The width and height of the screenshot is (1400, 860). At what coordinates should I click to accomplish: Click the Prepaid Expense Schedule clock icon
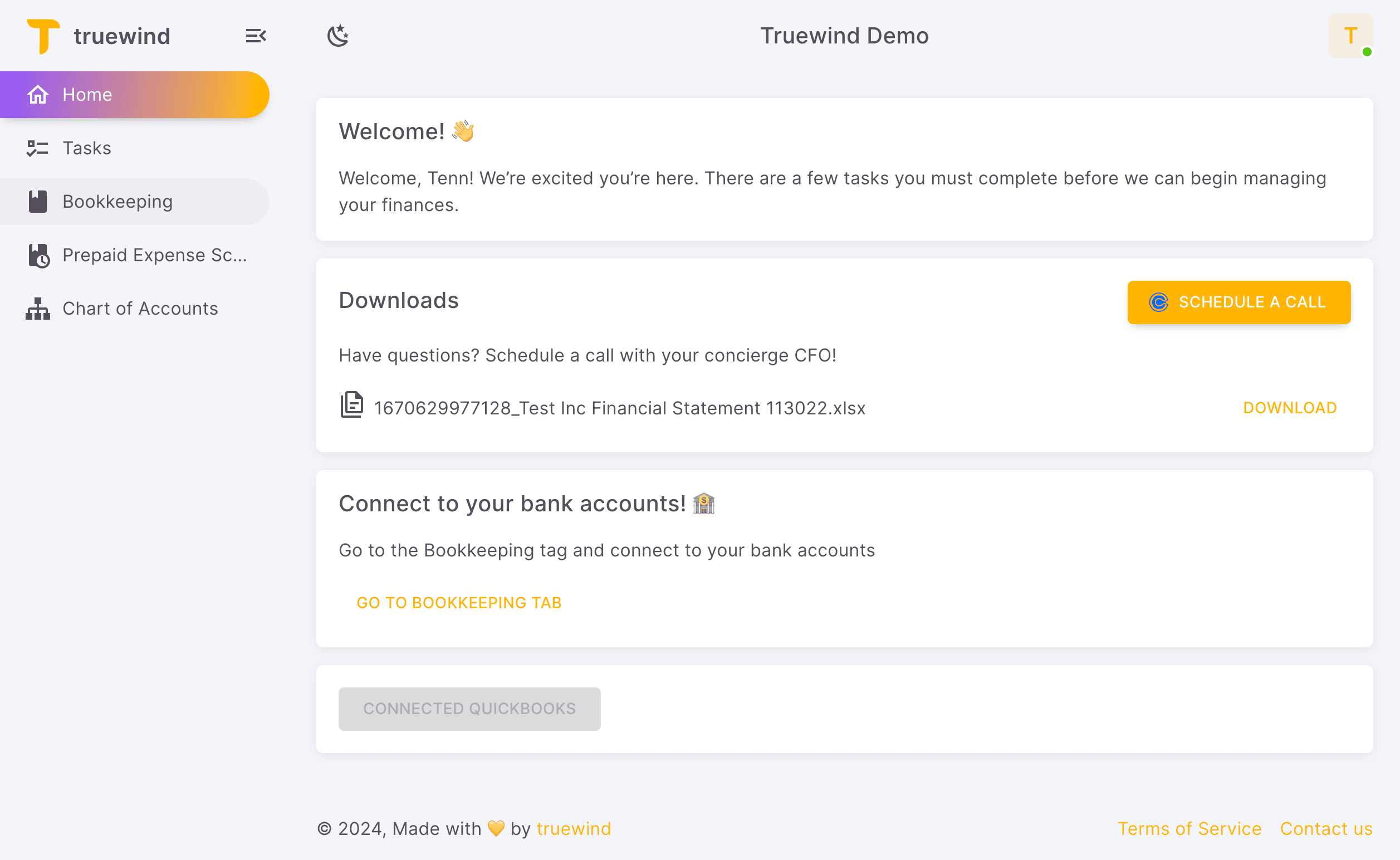pyautogui.click(x=37, y=255)
